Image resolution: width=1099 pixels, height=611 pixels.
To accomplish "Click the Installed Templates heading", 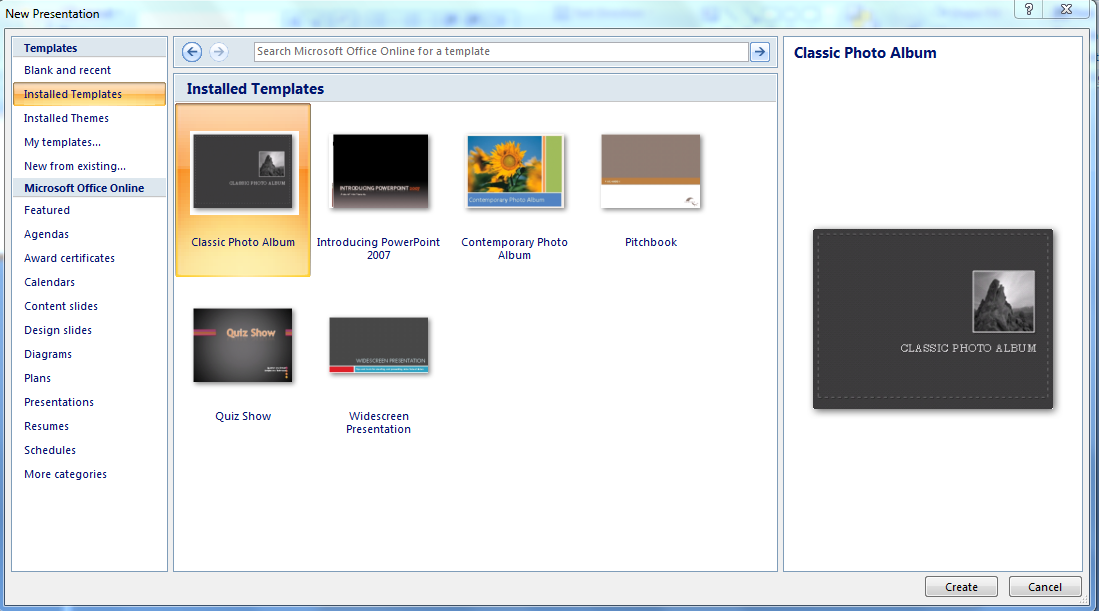I will coord(255,89).
